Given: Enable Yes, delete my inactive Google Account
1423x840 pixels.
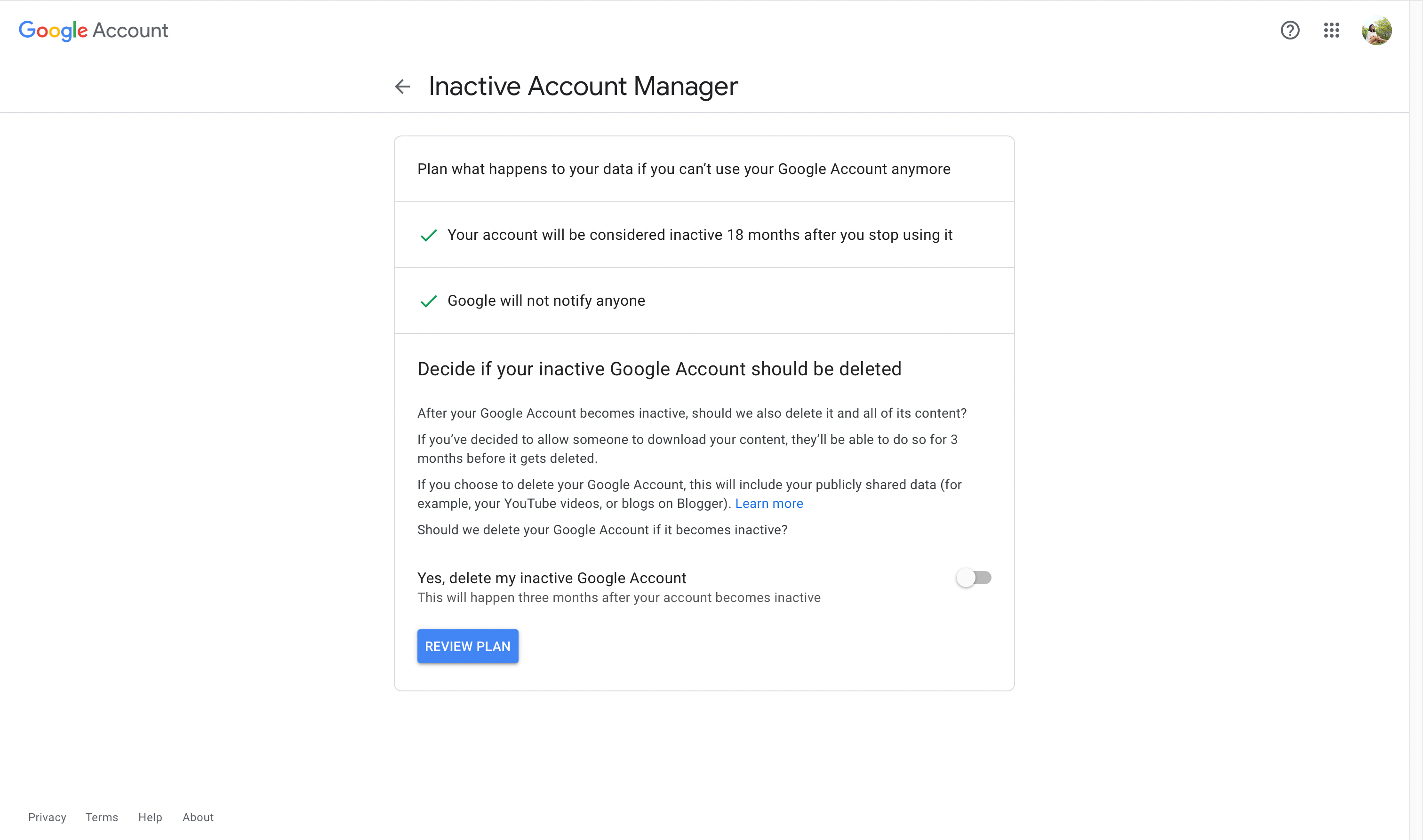Looking at the screenshot, I should tap(974, 578).
